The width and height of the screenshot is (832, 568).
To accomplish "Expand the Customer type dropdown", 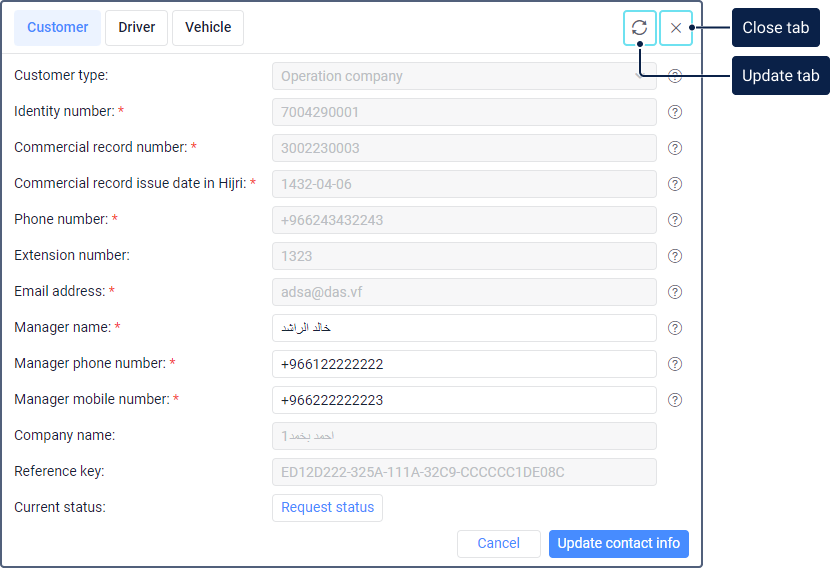I will pos(464,76).
